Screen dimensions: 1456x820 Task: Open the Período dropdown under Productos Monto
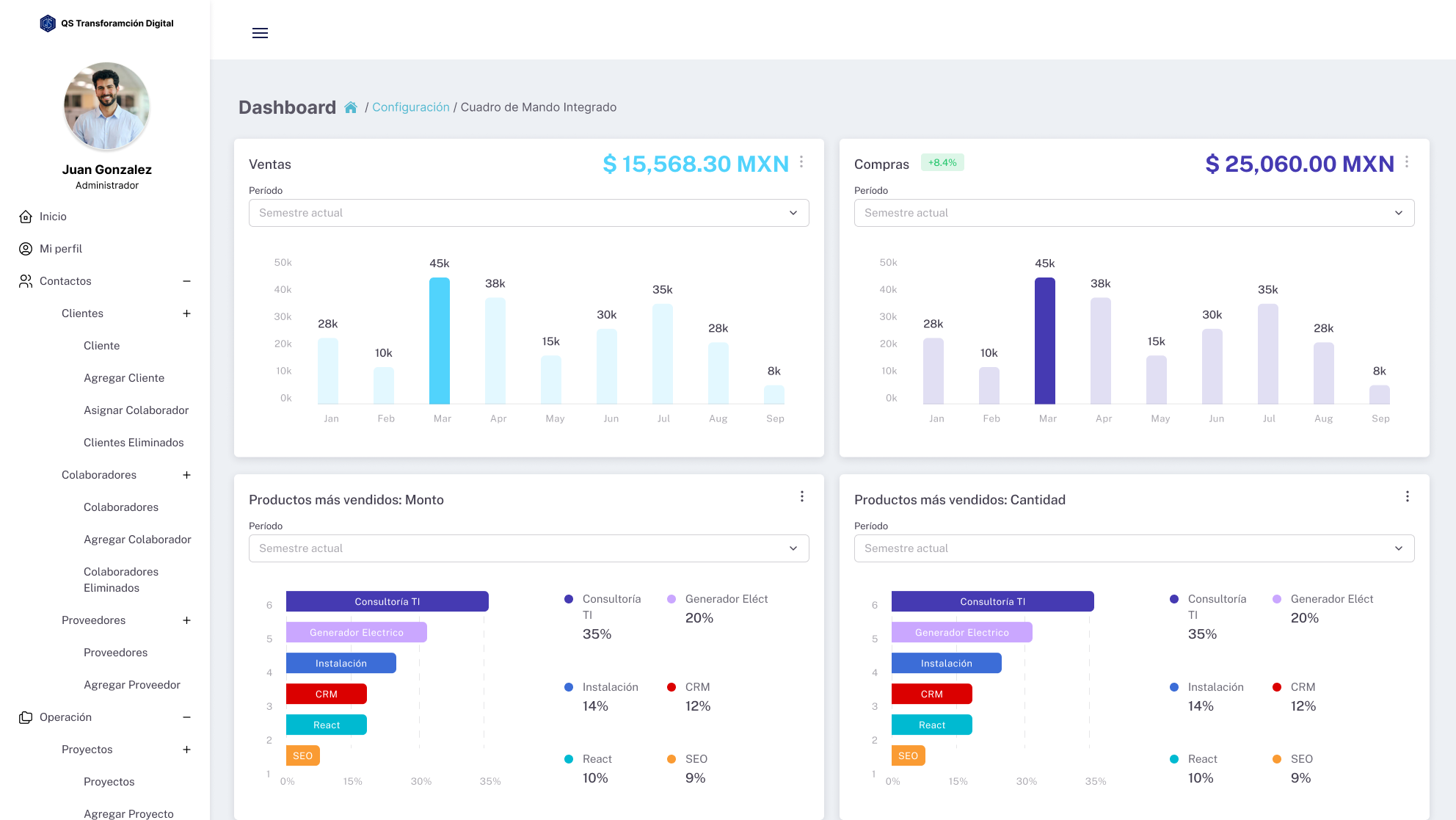click(x=529, y=548)
